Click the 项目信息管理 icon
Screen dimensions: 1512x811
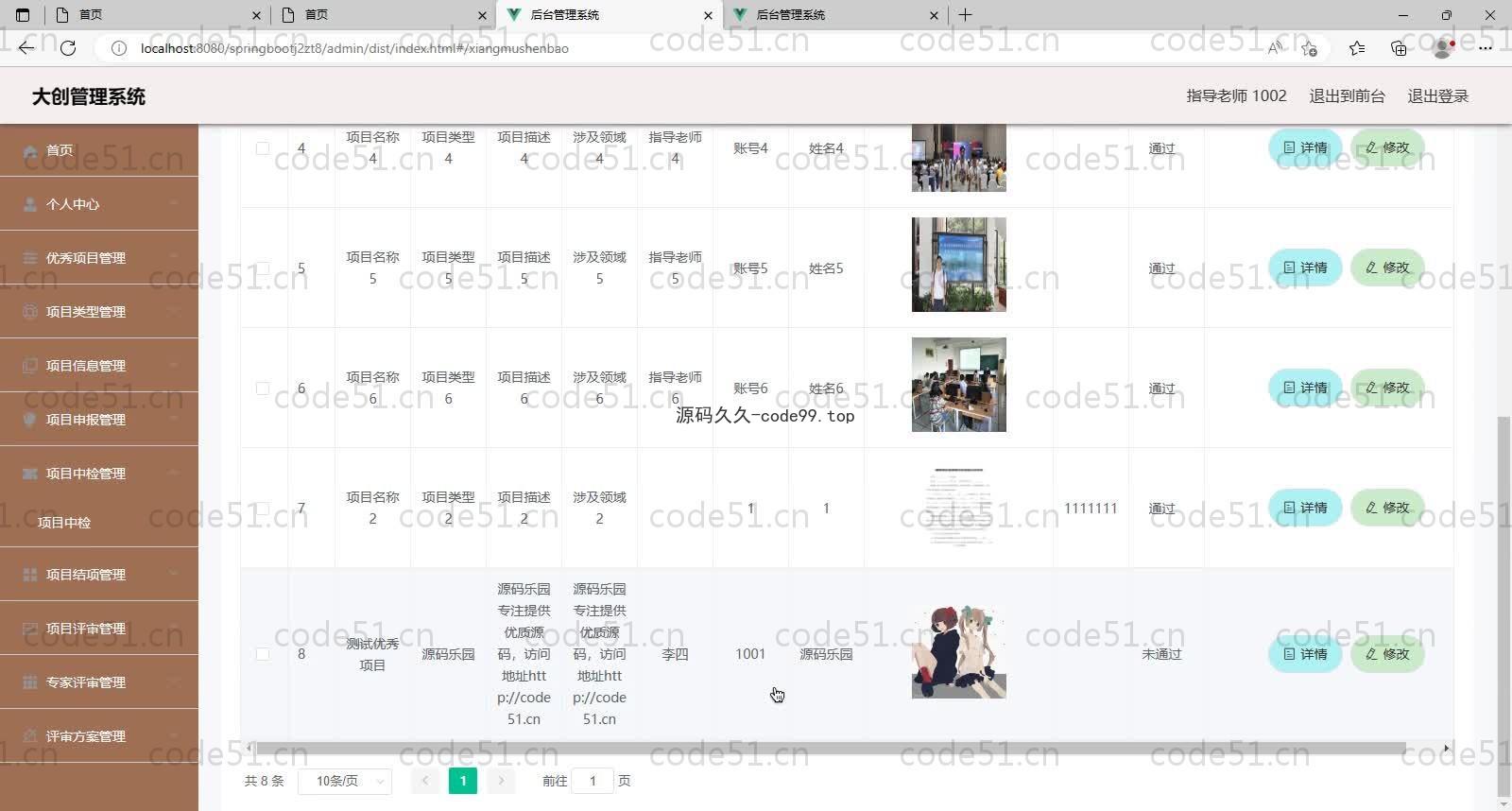click(x=30, y=366)
